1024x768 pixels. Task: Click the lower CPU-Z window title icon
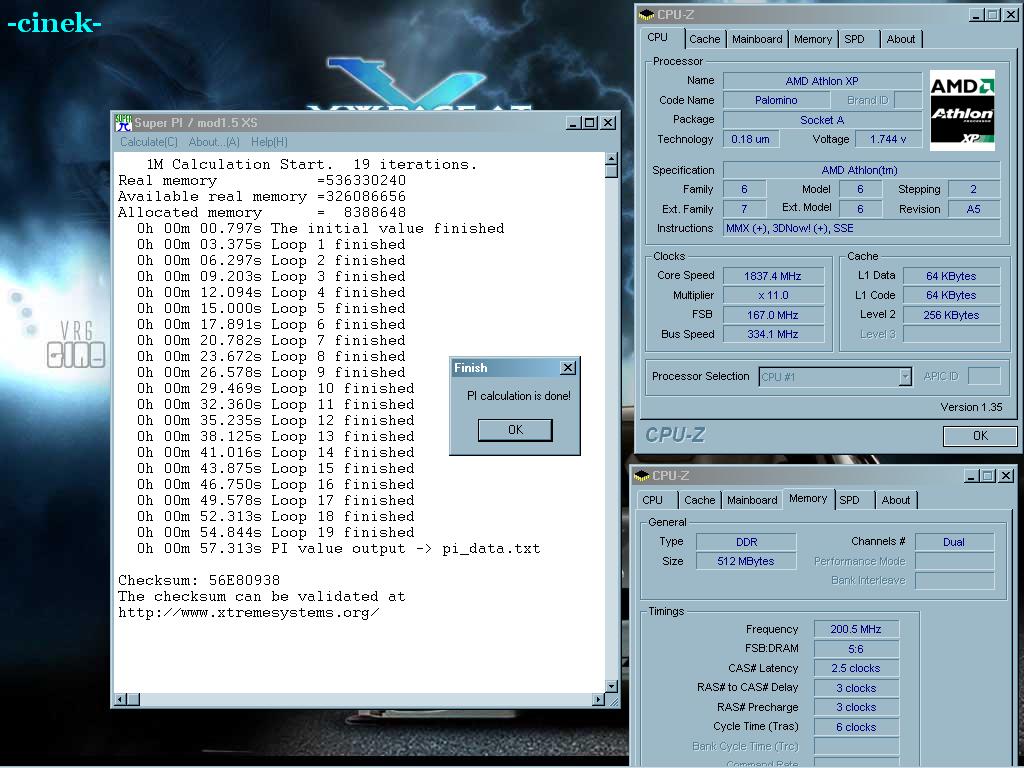point(641,475)
